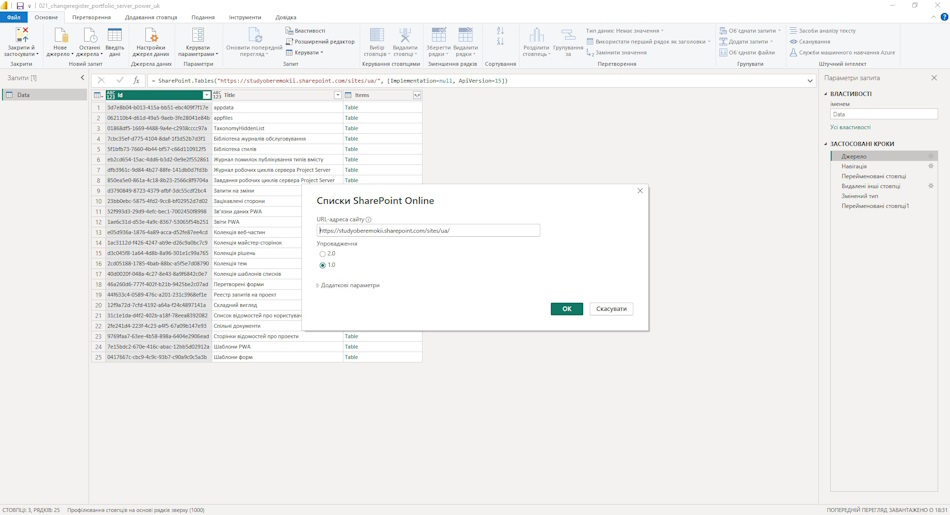
Task: Click Оновити попередній перегляд icon
Action: point(254,35)
